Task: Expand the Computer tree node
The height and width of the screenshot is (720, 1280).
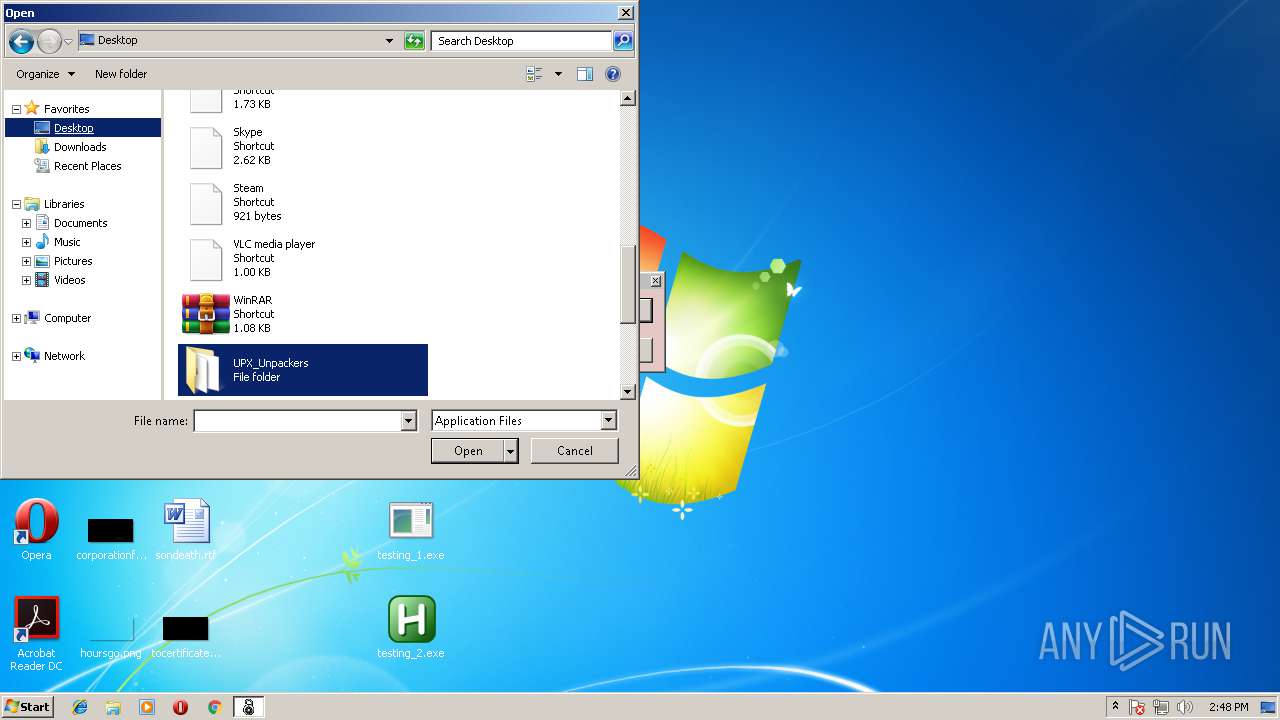Action: click(16, 318)
